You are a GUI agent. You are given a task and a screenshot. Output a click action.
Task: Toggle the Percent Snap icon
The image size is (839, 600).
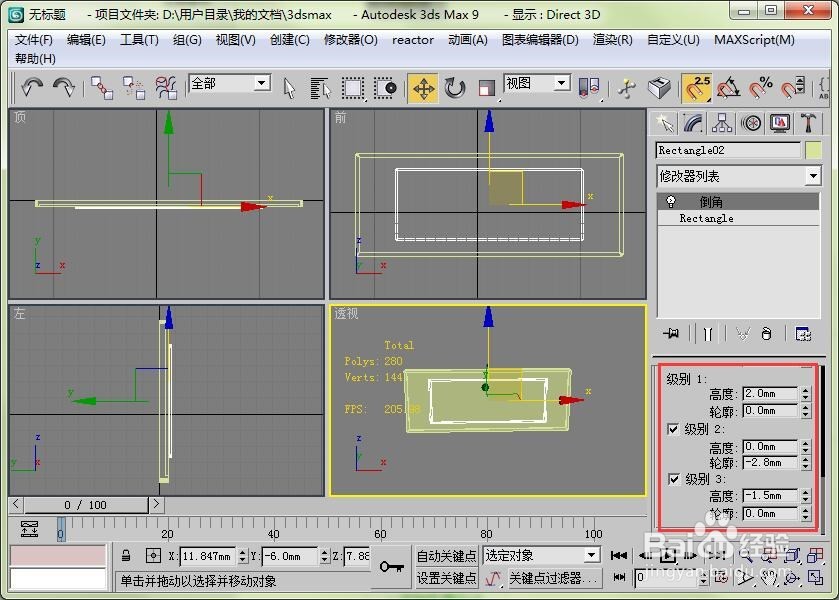(761, 88)
